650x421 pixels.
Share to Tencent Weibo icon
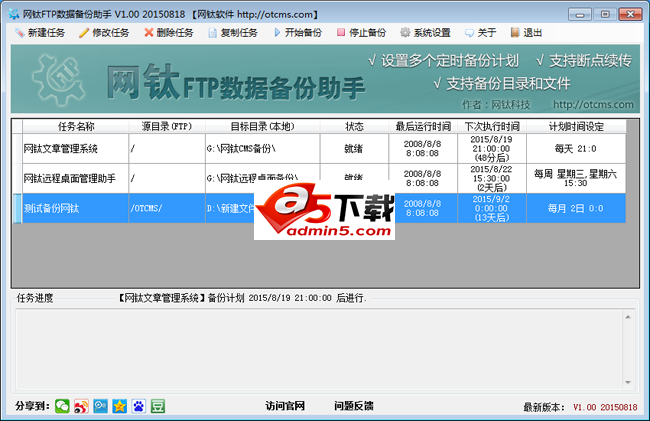coord(100,406)
